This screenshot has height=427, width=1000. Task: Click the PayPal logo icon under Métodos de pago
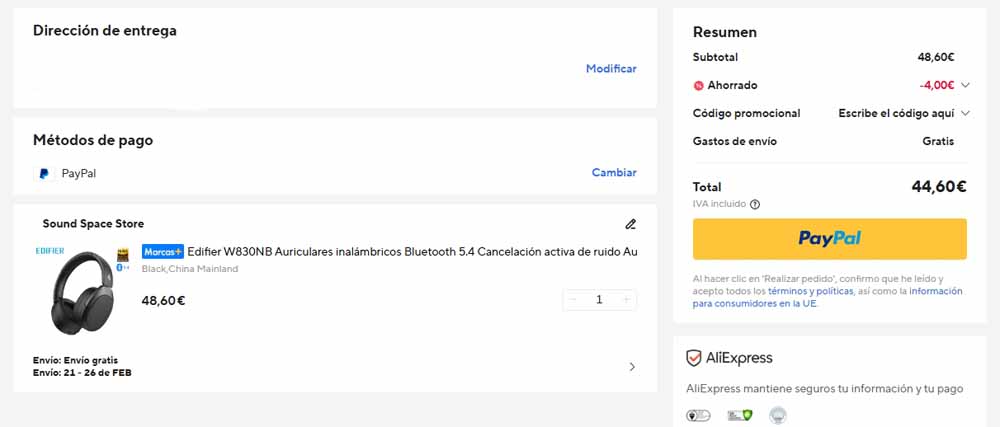tap(44, 173)
